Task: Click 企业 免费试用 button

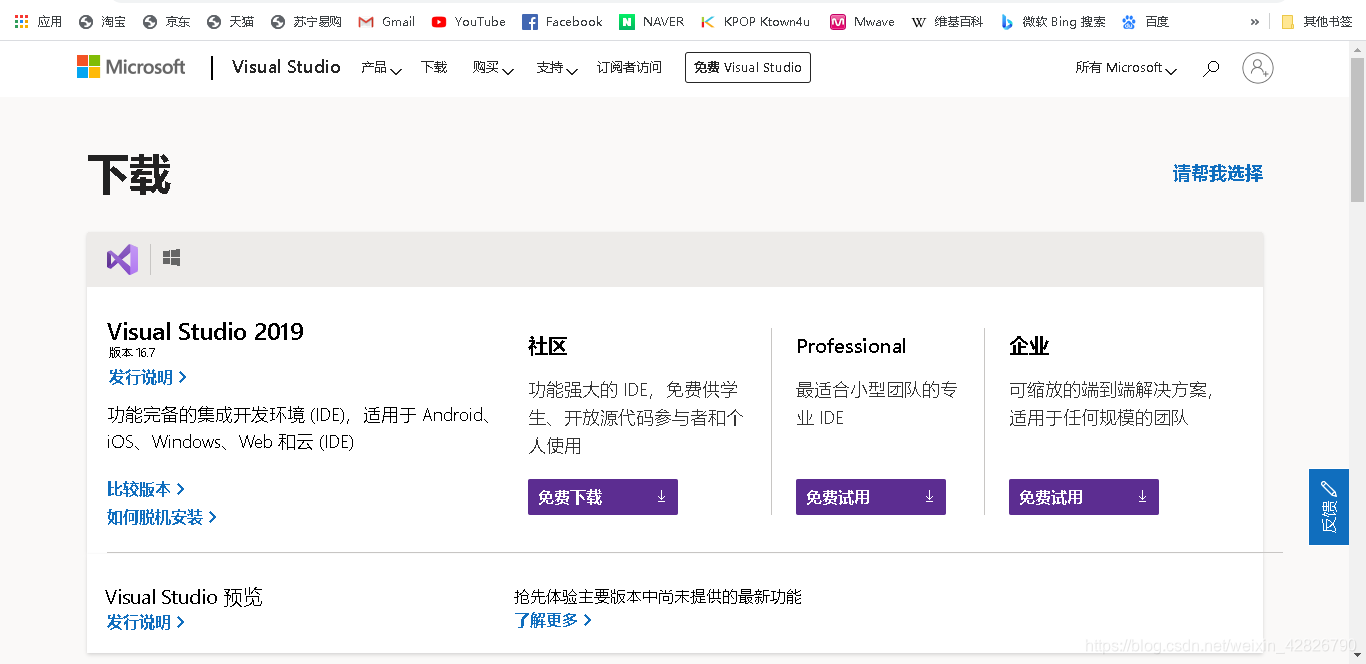Action: pos(1084,497)
